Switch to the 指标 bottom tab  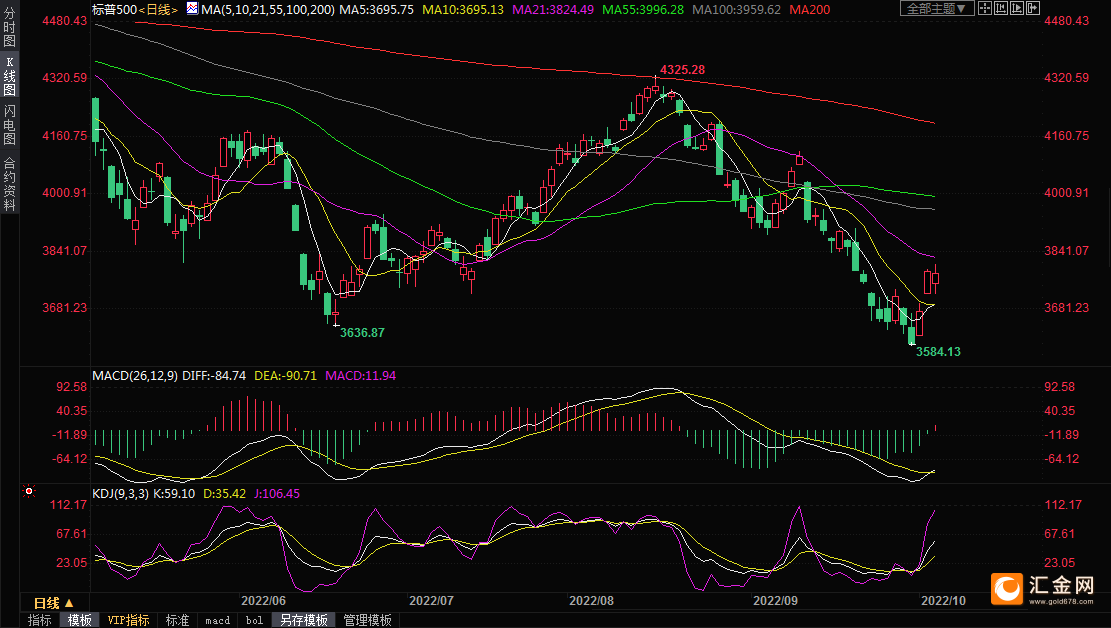pos(40,620)
